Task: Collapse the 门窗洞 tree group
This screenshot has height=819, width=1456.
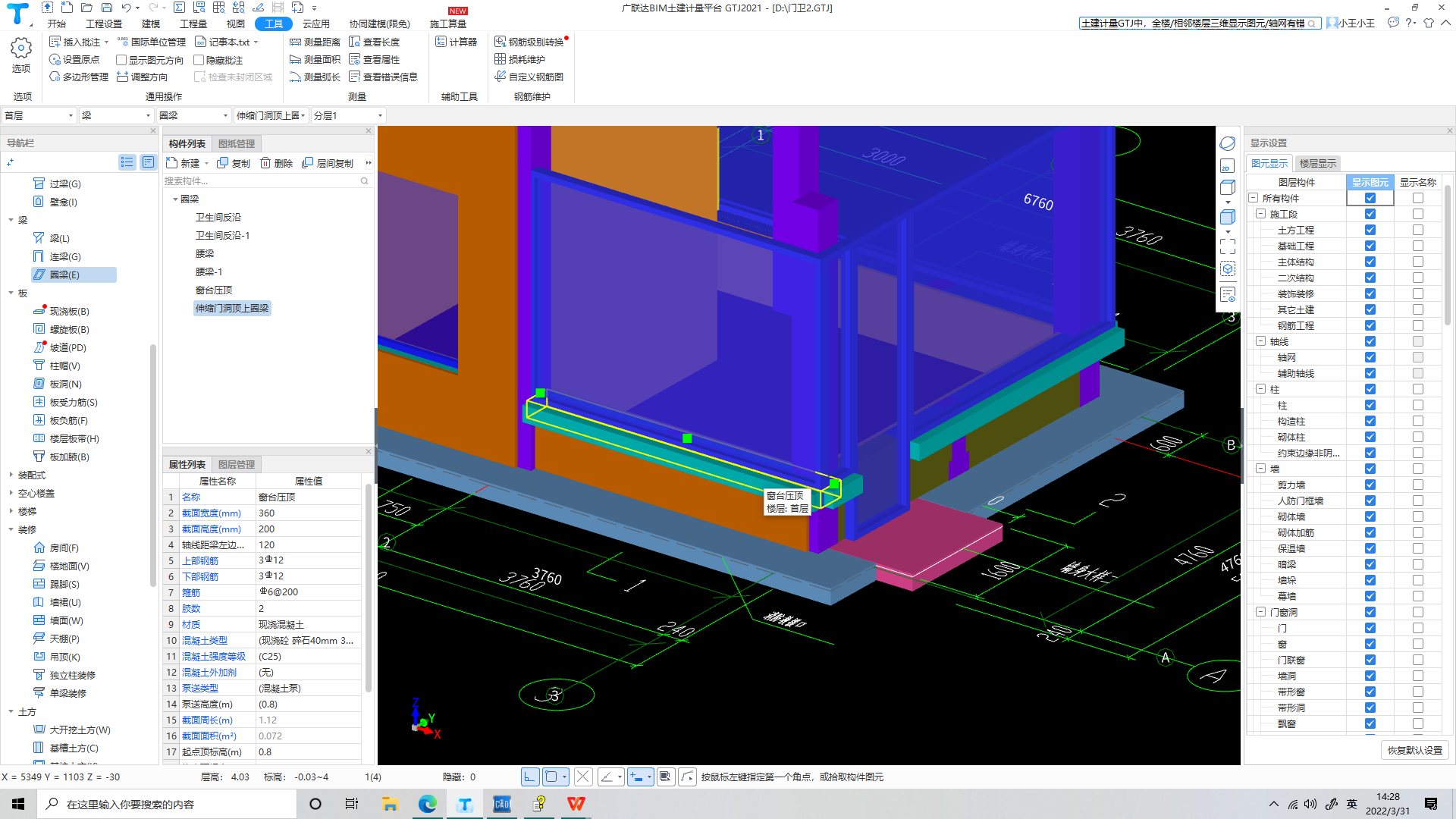Action: point(1260,612)
